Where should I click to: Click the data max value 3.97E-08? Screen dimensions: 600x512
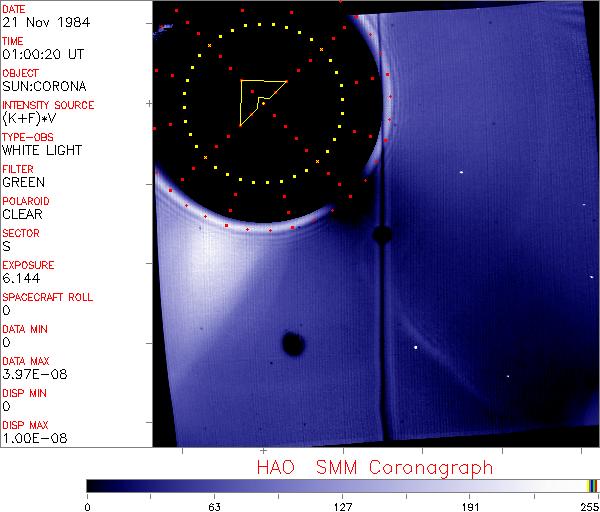30,374
